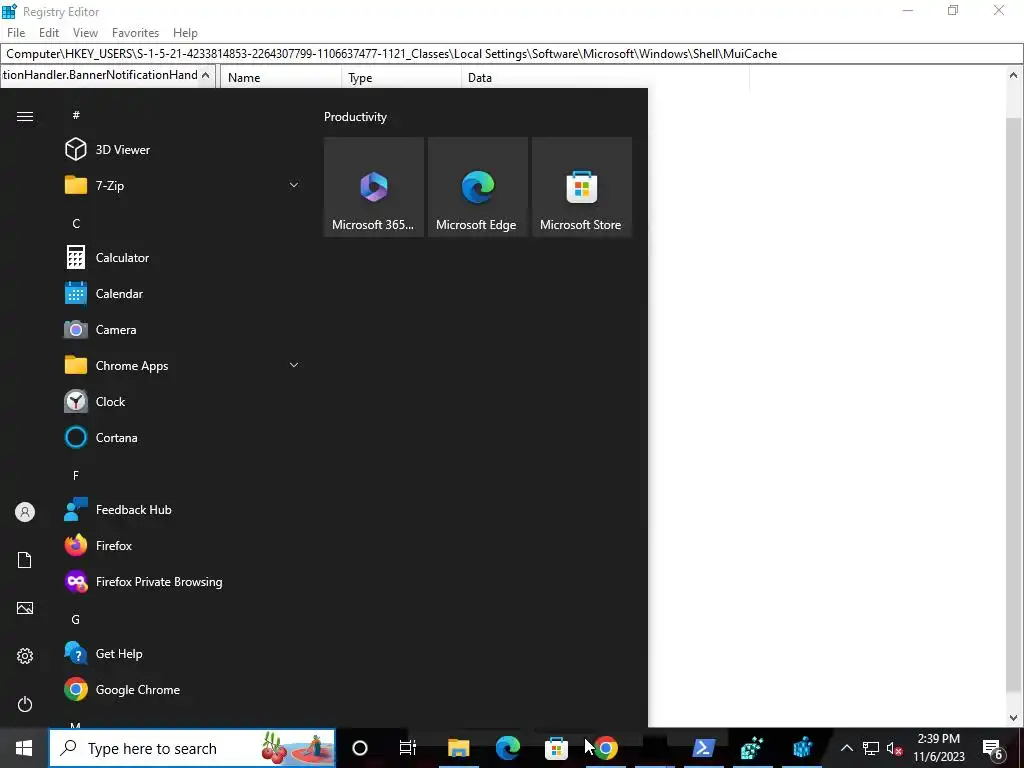Click the values pane scrollbar up arrow

[1014, 75]
